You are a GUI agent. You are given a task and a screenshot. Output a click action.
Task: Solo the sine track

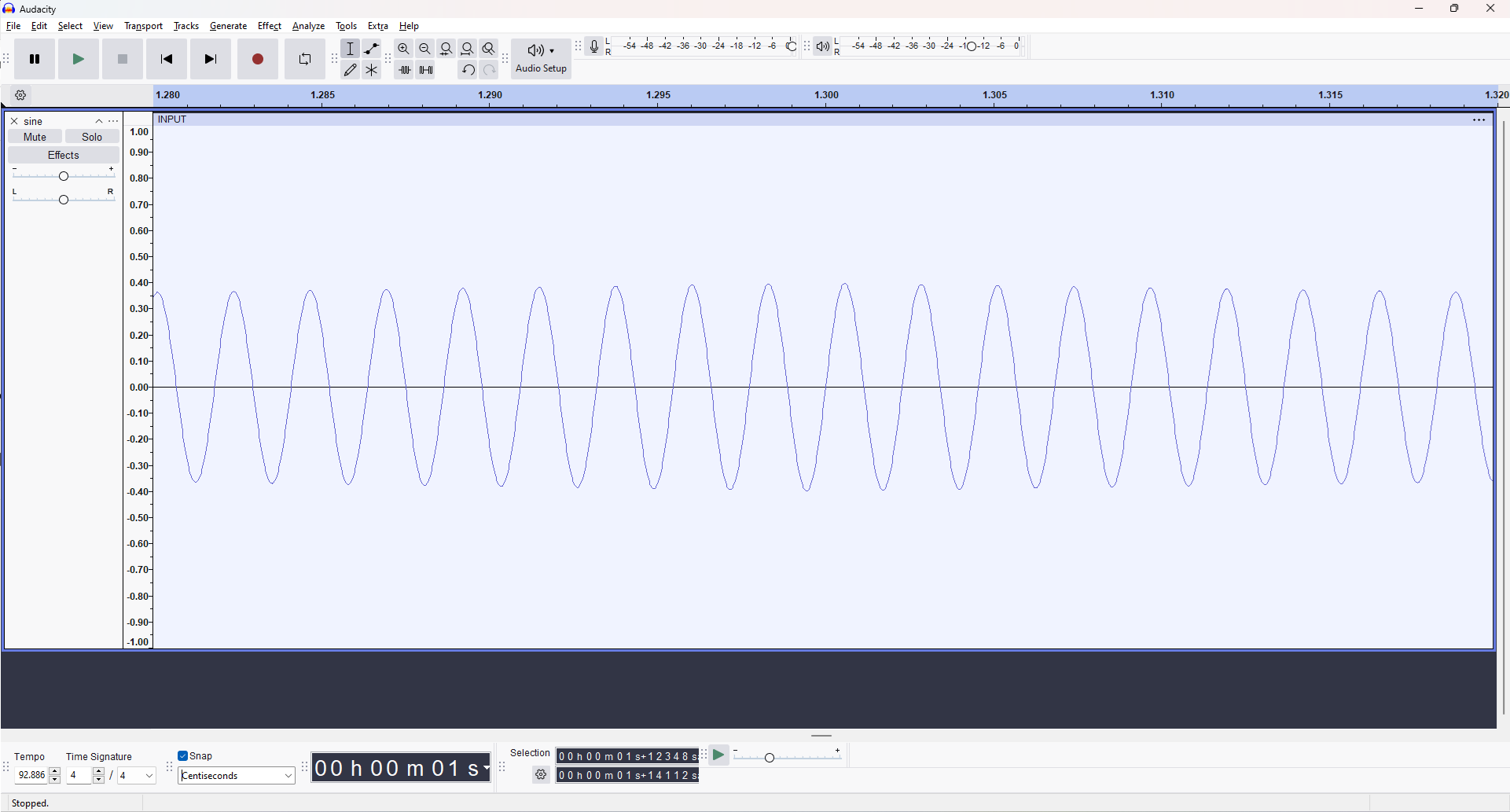92,136
